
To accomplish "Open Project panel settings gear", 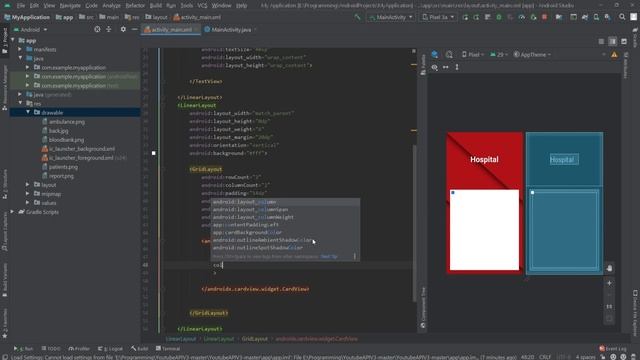I will coord(123,29).
